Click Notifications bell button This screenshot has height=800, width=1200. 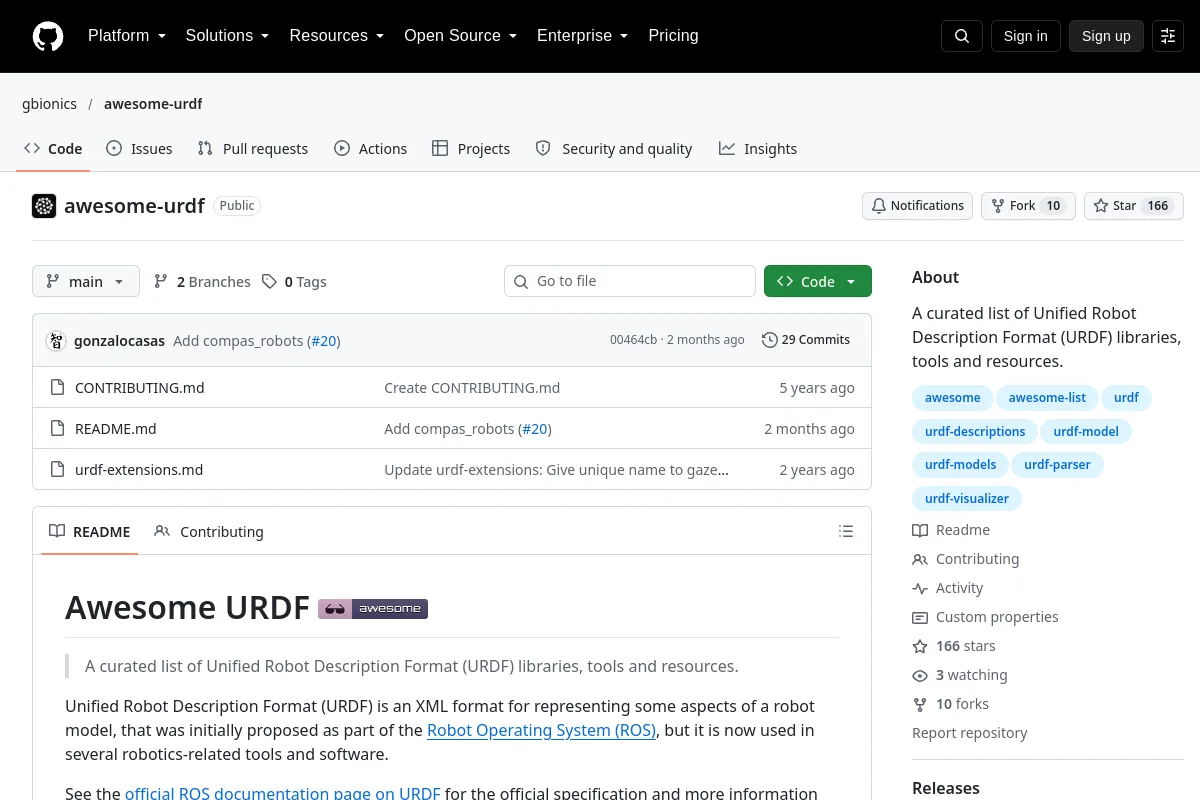tap(917, 206)
